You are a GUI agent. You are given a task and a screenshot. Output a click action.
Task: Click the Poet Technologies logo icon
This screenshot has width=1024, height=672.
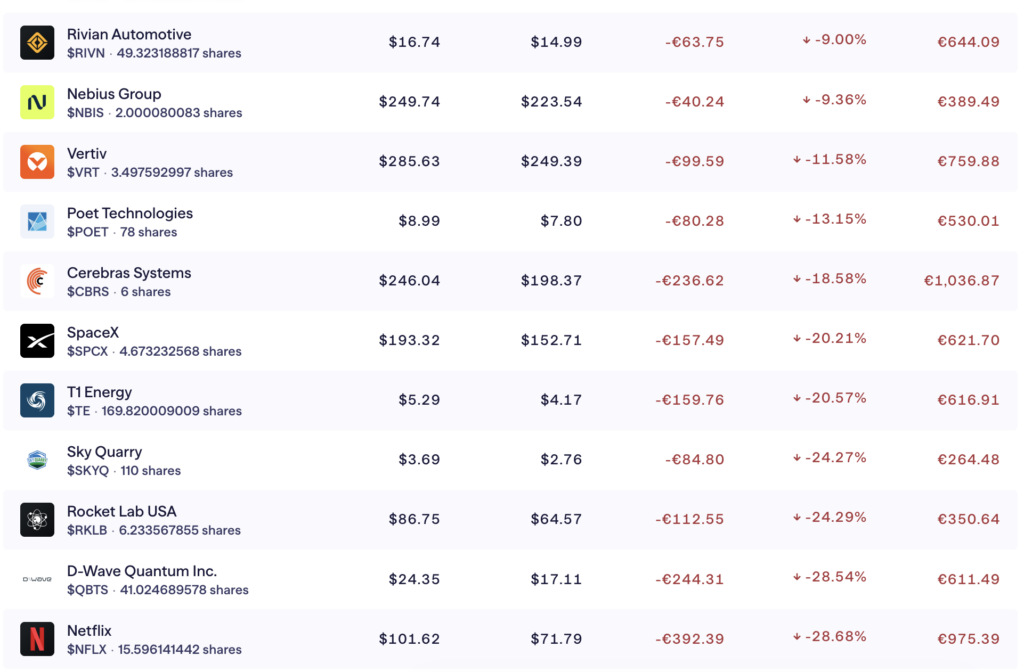click(x=37, y=221)
